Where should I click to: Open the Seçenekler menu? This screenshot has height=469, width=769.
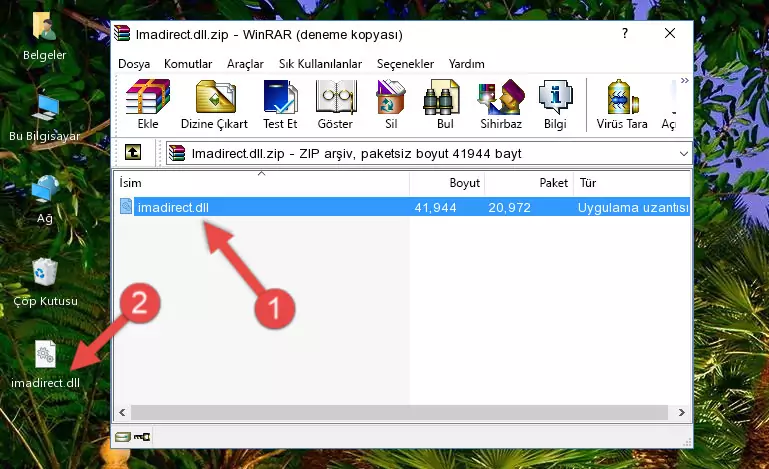click(x=406, y=64)
